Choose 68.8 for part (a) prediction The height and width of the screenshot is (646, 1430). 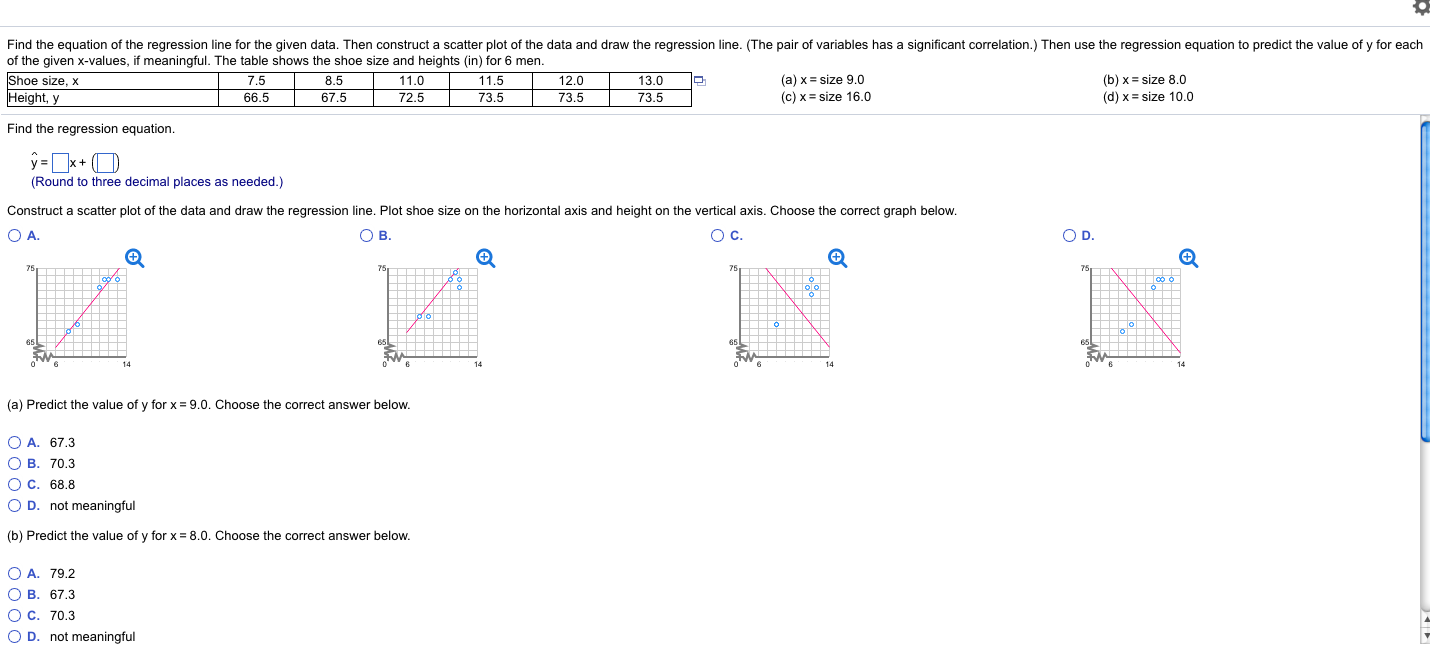(x=14, y=484)
